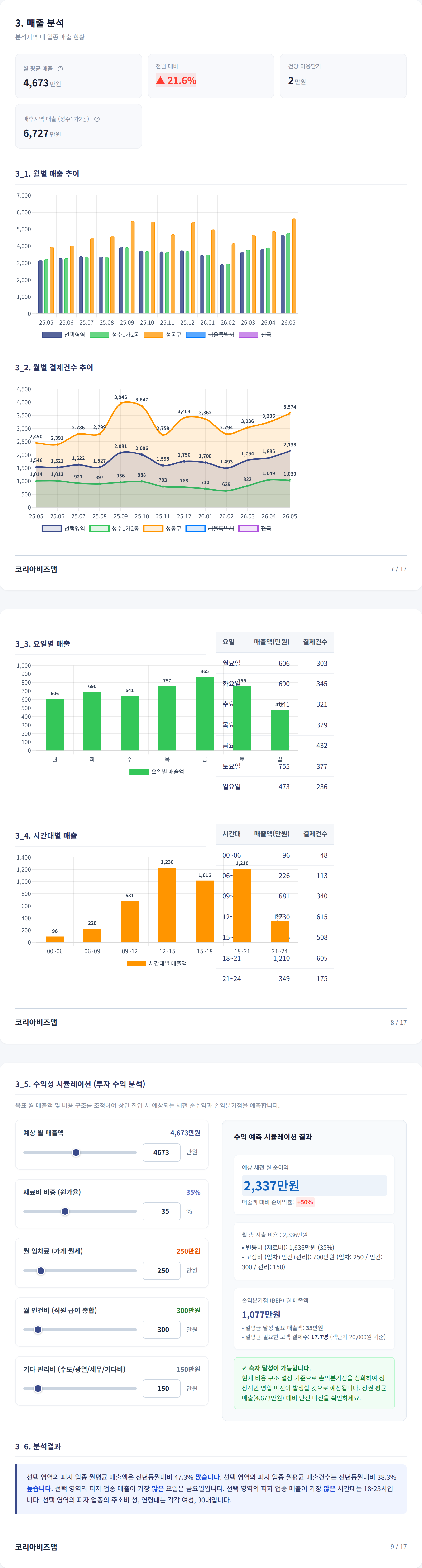
Task: Click the 금 bar labeled 865
Action: point(205,713)
